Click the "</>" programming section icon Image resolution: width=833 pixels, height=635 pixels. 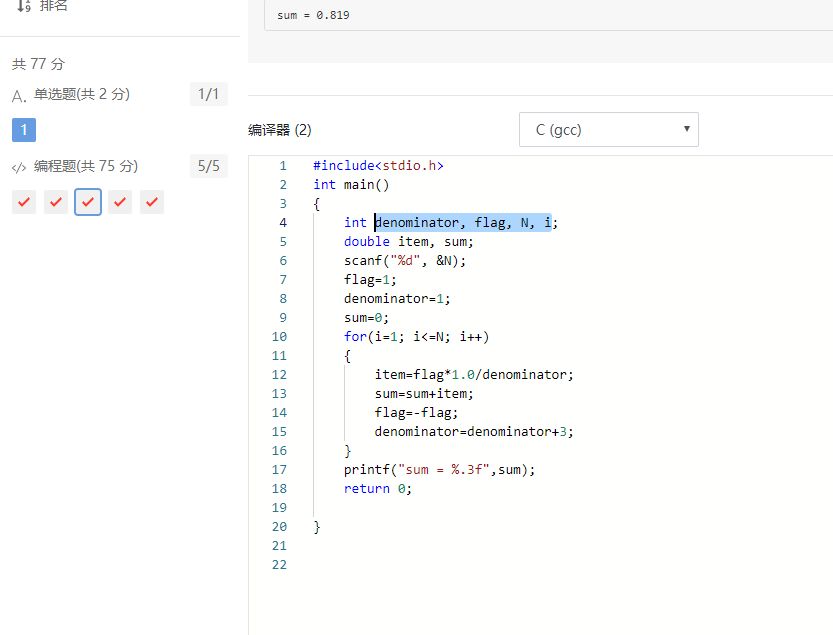tap(19, 167)
